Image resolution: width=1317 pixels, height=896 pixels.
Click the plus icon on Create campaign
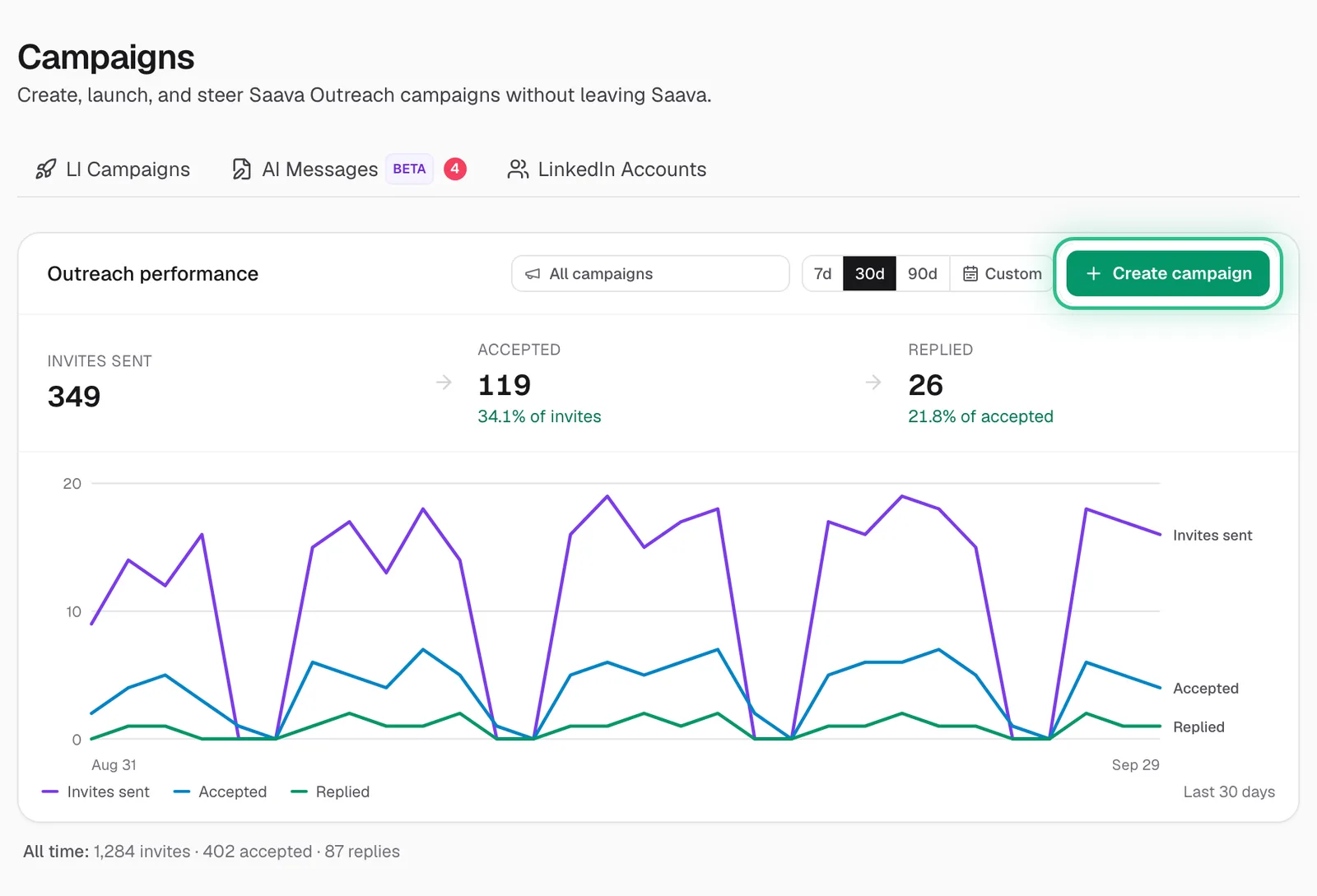[x=1093, y=273]
